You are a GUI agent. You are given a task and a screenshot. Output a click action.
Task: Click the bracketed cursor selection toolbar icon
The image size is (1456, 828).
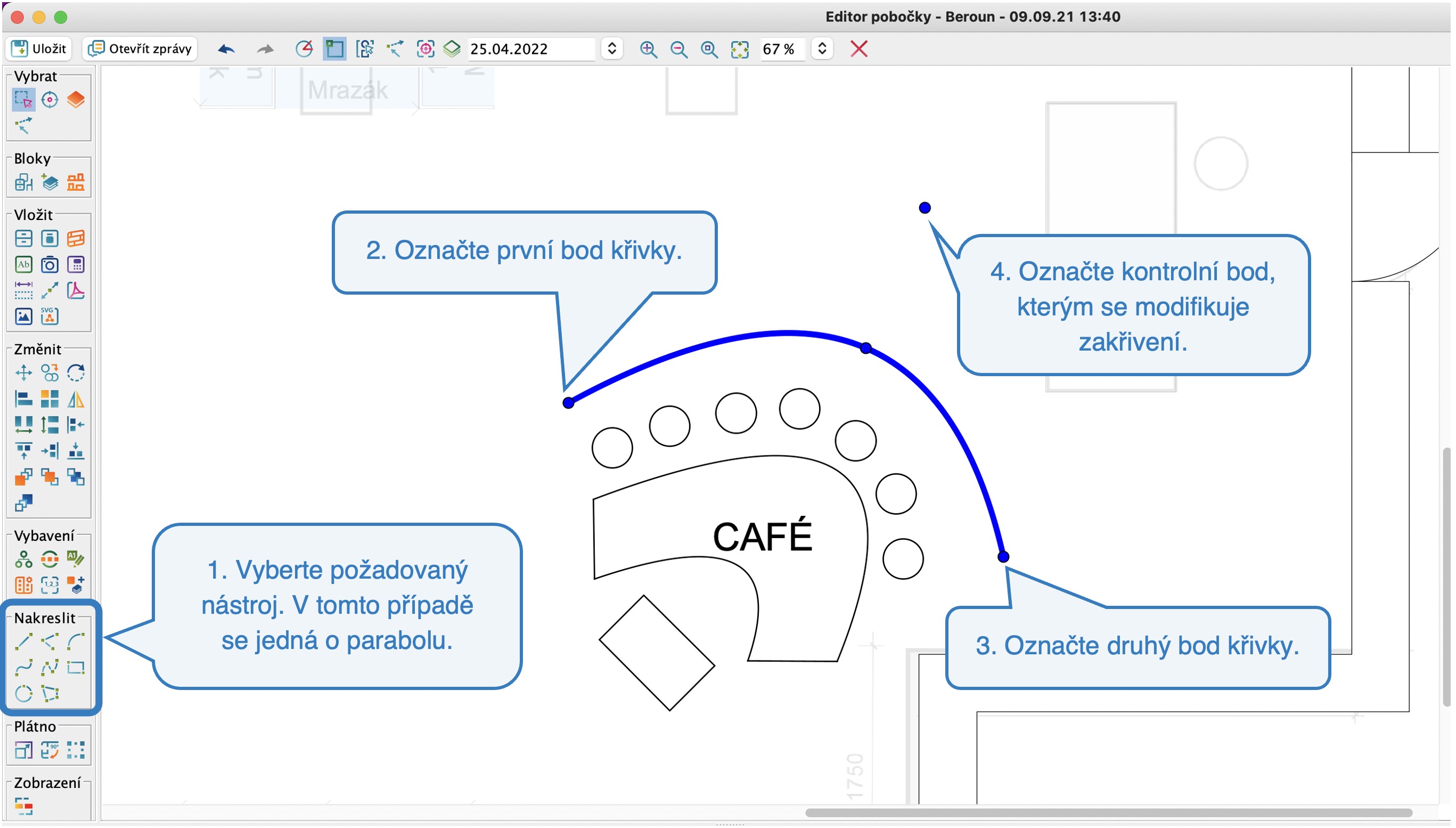(365, 49)
